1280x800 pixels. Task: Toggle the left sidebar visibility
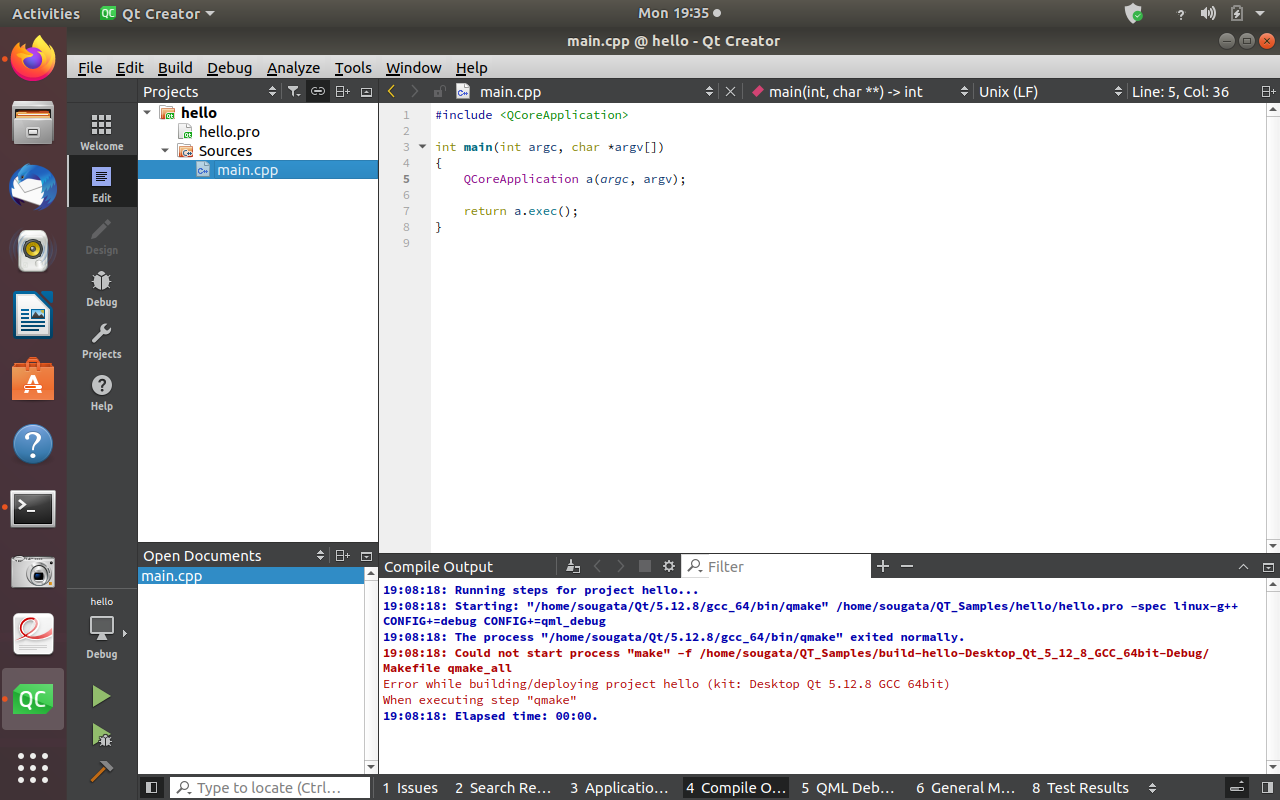pyautogui.click(x=151, y=788)
